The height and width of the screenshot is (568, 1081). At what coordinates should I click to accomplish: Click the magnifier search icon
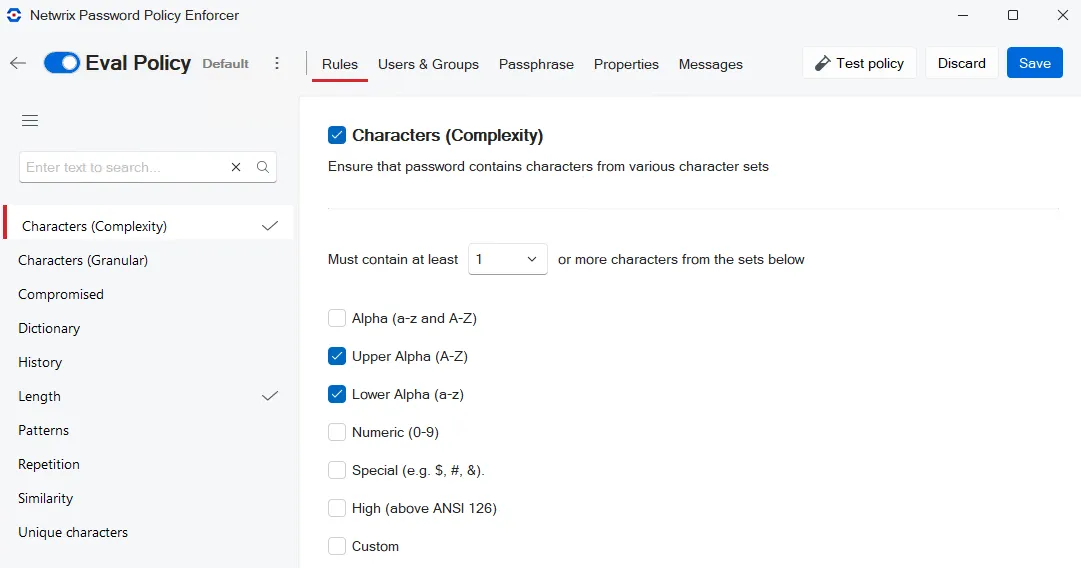pos(263,167)
